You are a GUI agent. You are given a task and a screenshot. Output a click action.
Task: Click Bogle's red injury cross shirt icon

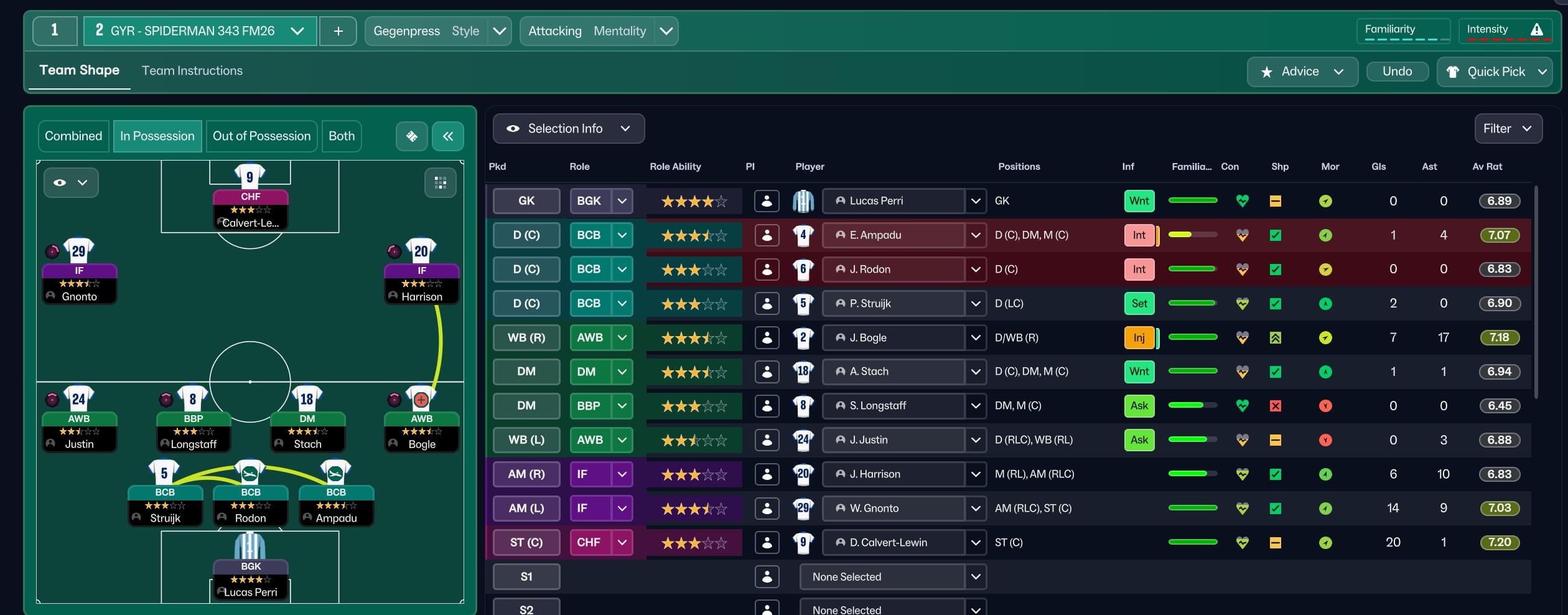(421, 399)
